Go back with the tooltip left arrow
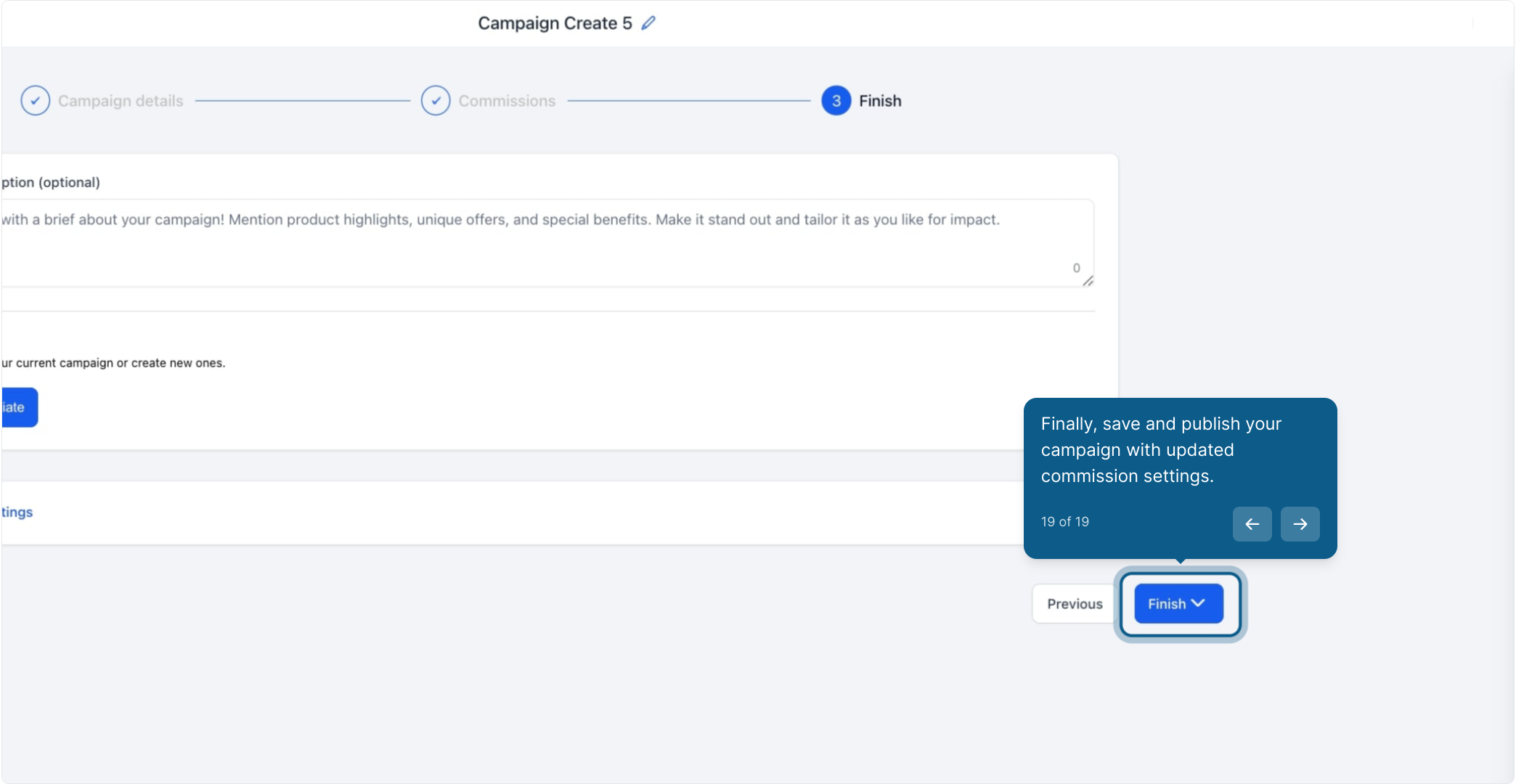1516x784 pixels. click(x=1252, y=524)
